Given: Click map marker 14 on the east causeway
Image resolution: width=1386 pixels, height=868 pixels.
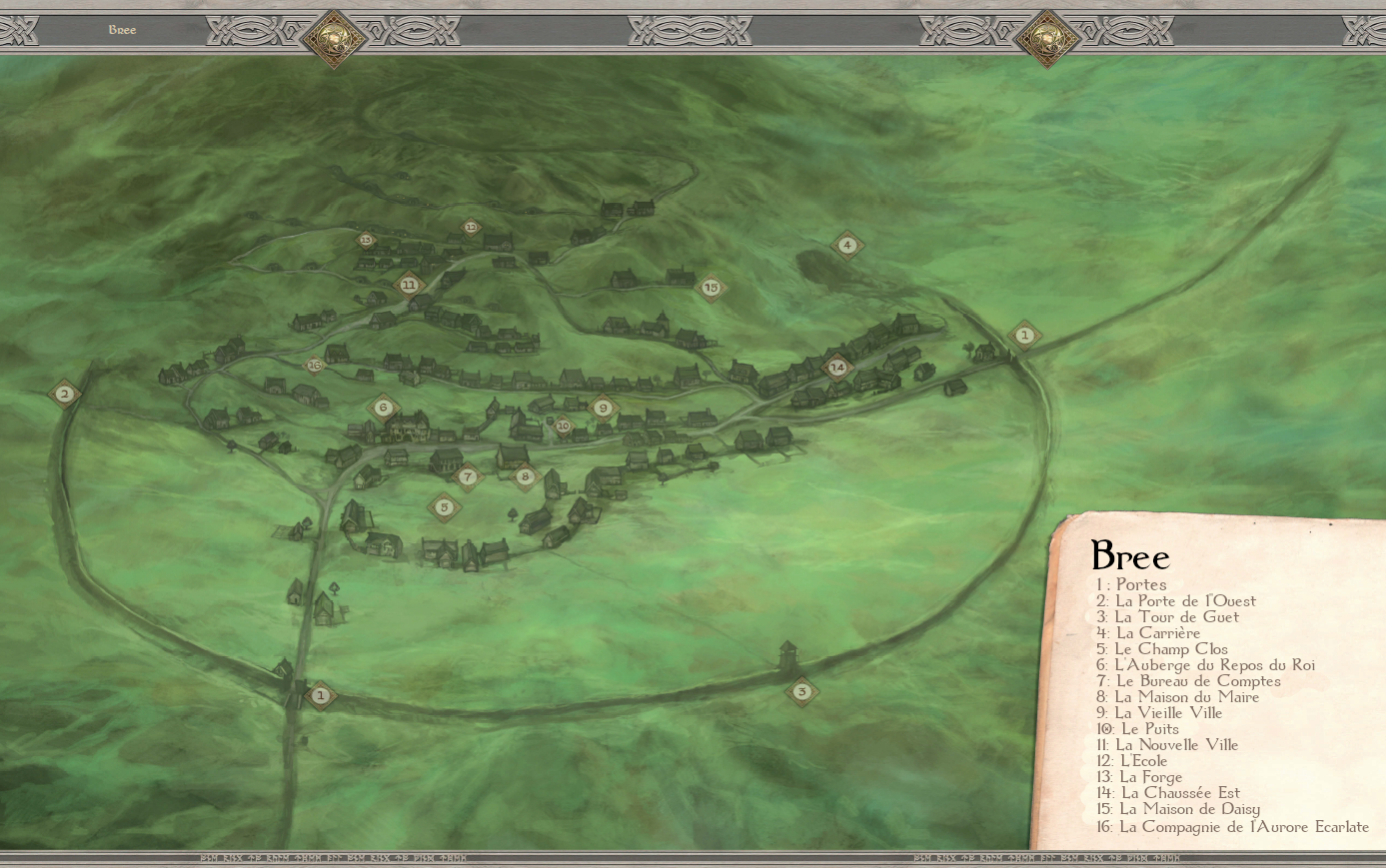Looking at the screenshot, I should pyautogui.click(x=837, y=367).
